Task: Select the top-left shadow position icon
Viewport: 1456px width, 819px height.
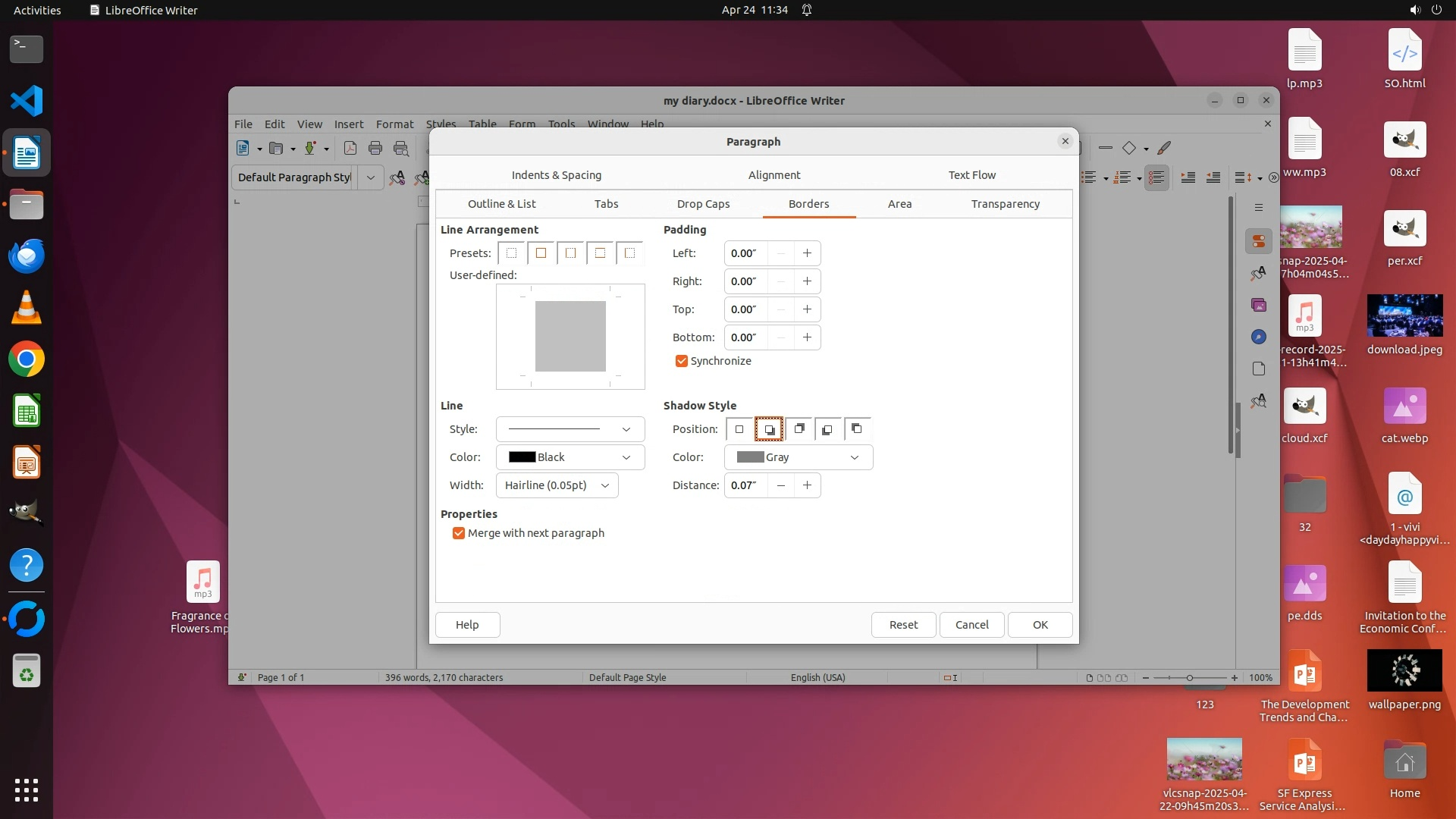Action: pos(857,429)
